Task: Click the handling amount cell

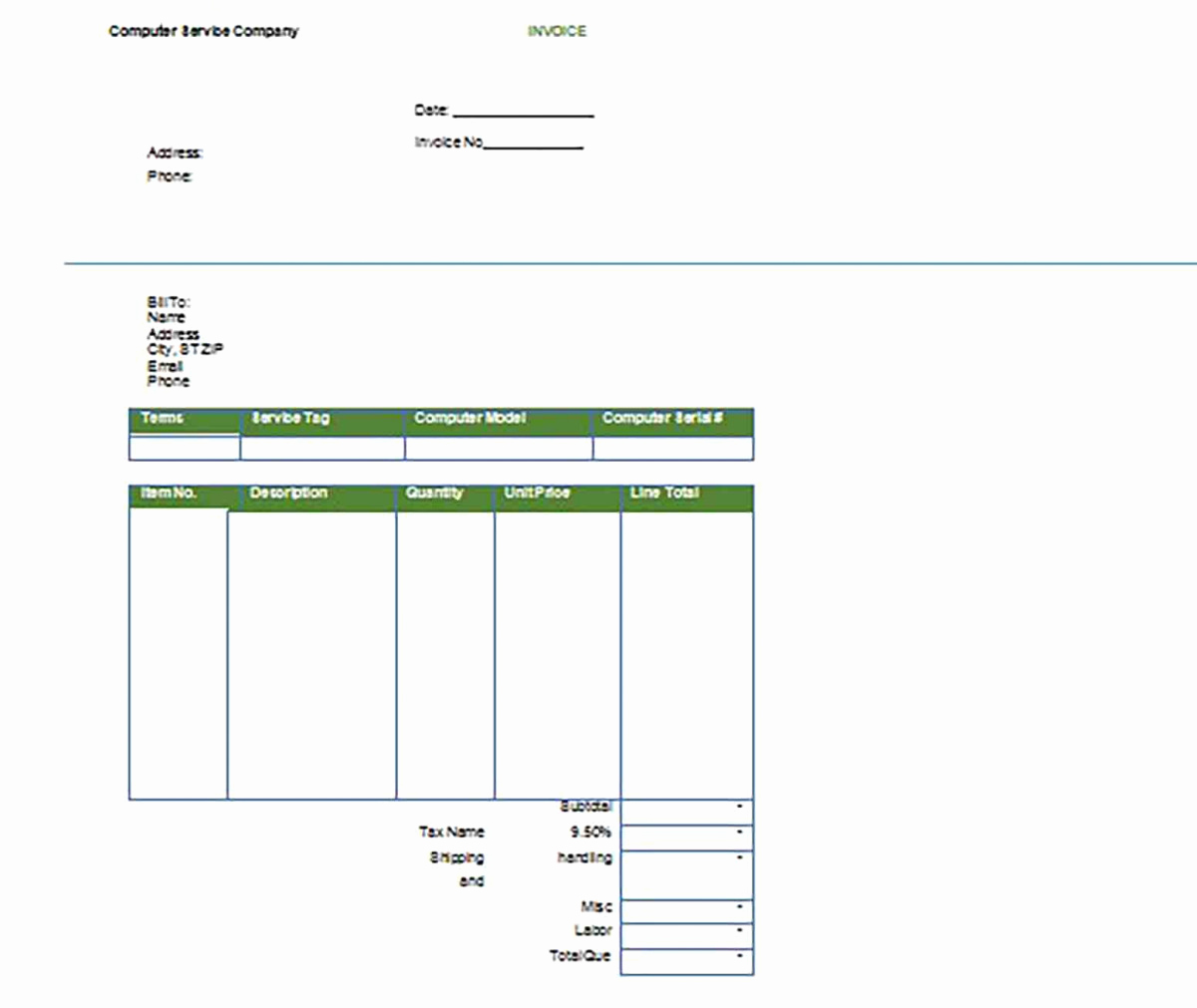Action: [687, 874]
